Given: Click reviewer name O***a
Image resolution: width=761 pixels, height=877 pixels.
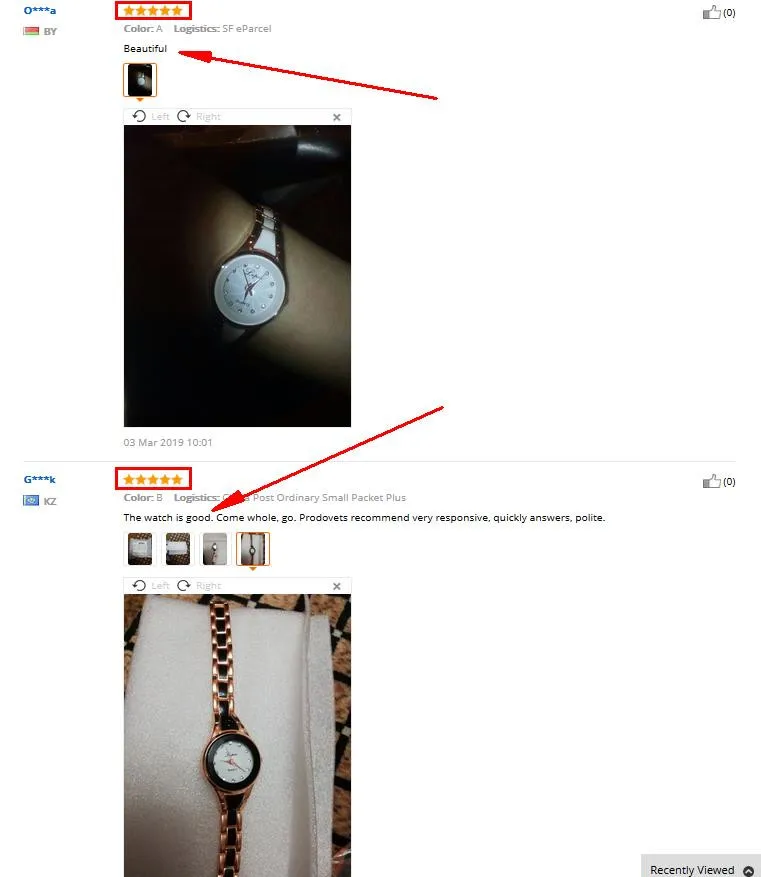Looking at the screenshot, I should [x=40, y=10].
